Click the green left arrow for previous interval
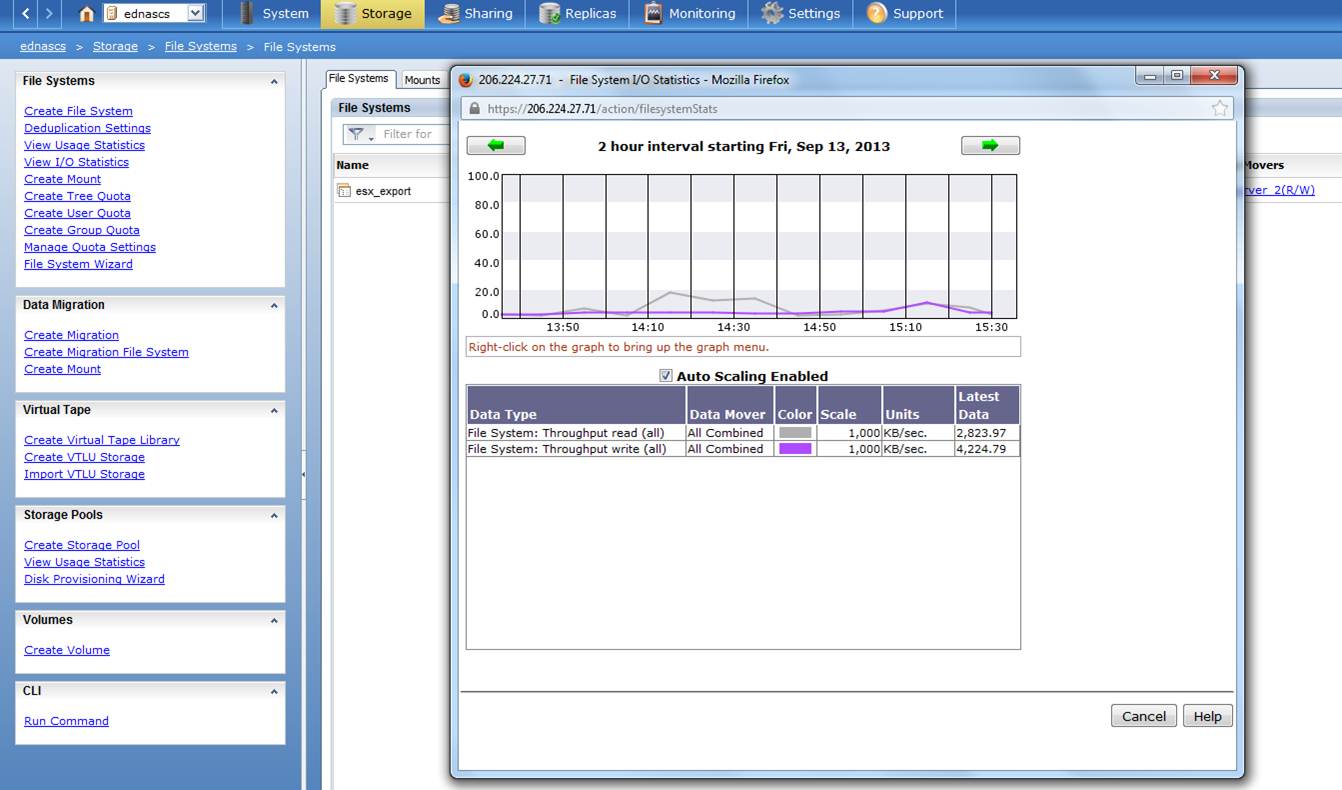 (x=496, y=146)
